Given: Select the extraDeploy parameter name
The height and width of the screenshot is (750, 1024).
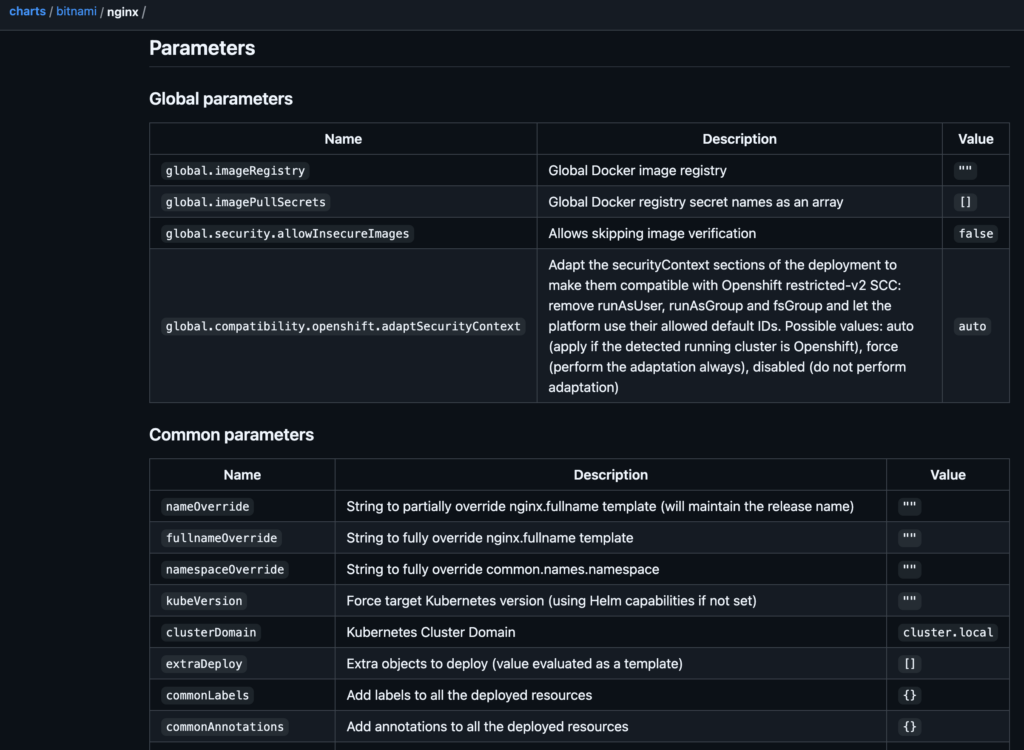Looking at the screenshot, I should coord(204,663).
